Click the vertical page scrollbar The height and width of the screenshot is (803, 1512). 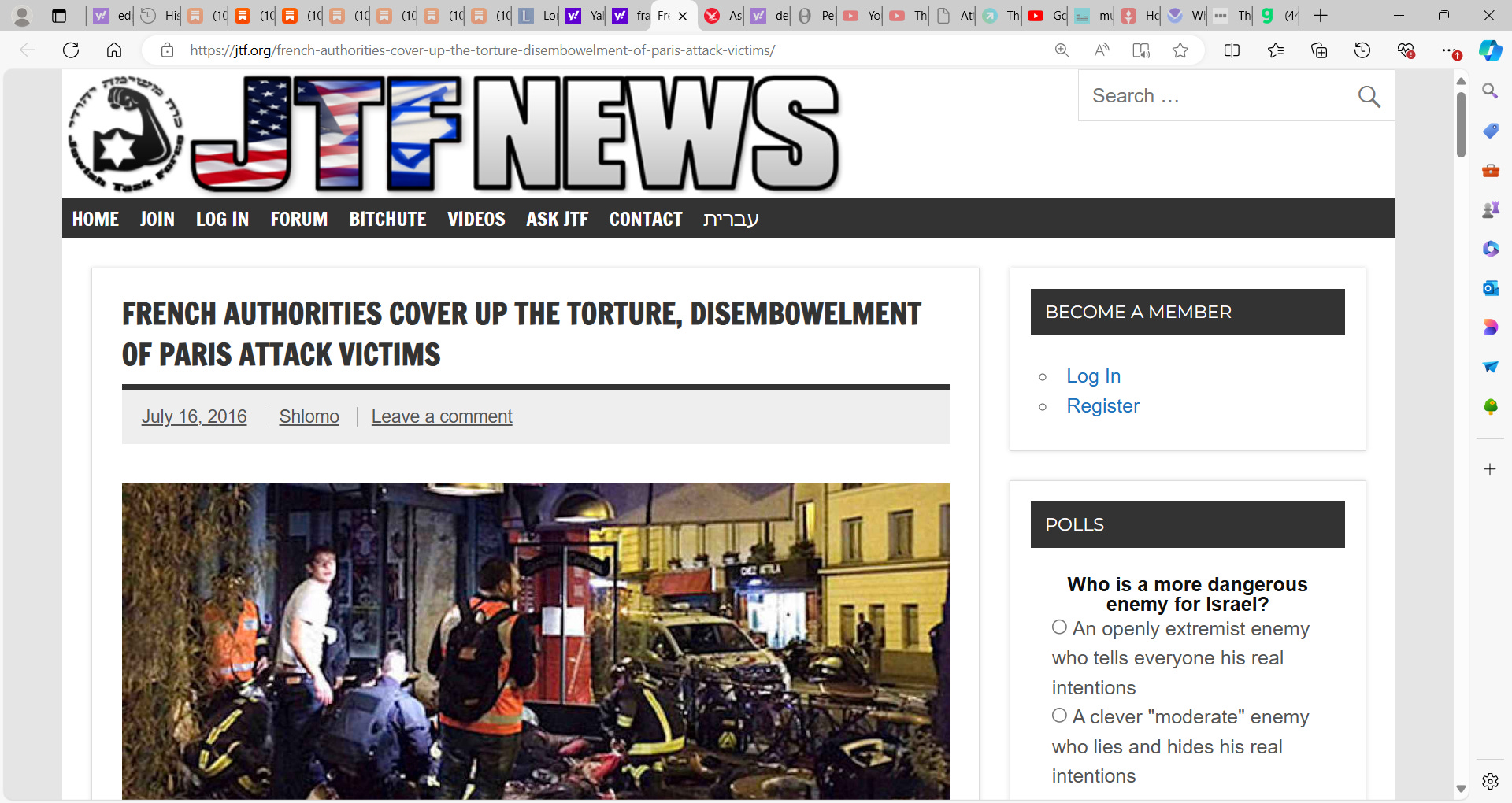pyautogui.click(x=1461, y=126)
